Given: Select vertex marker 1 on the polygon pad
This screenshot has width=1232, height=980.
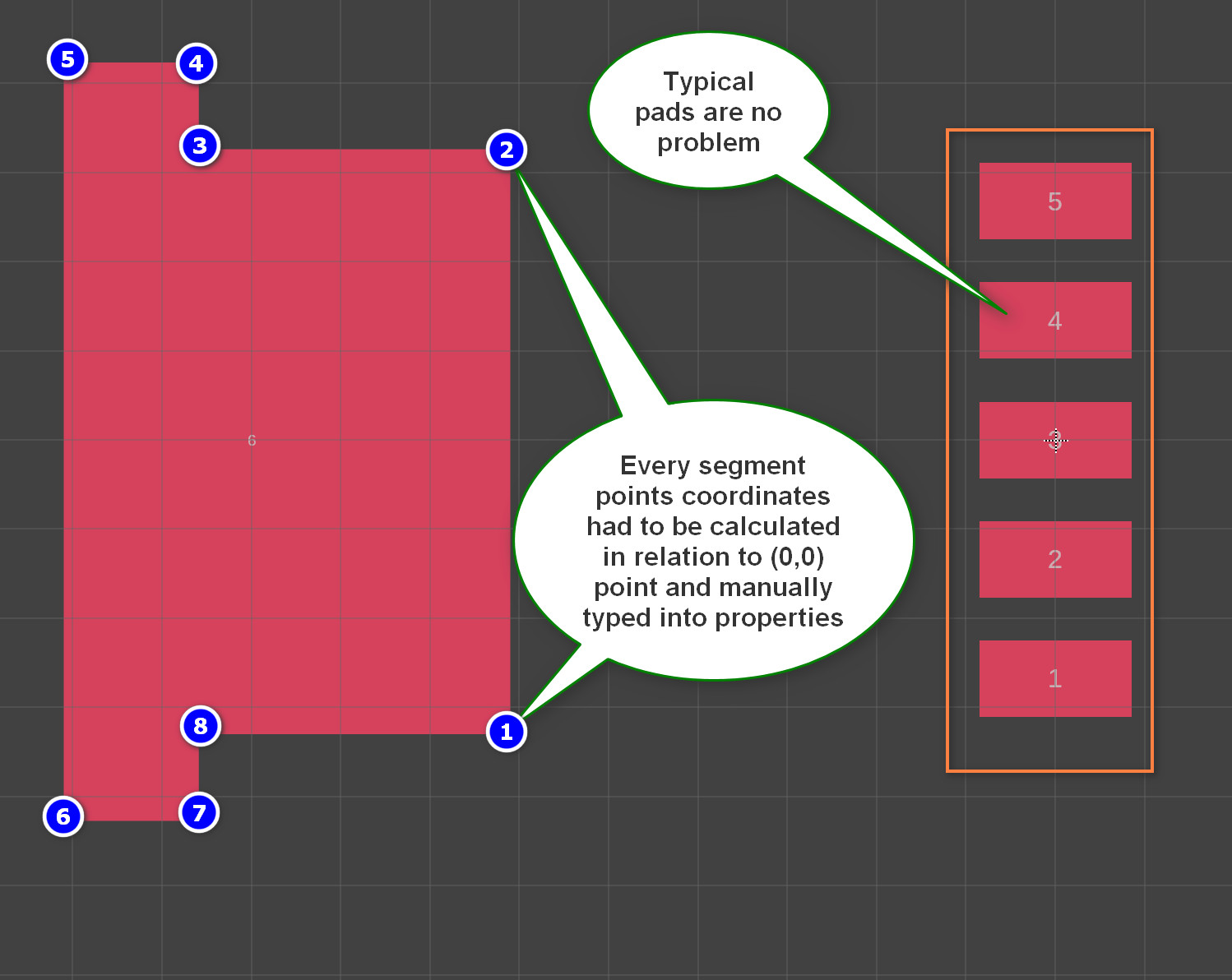Looking at the screenshot, I should (507, 732).
